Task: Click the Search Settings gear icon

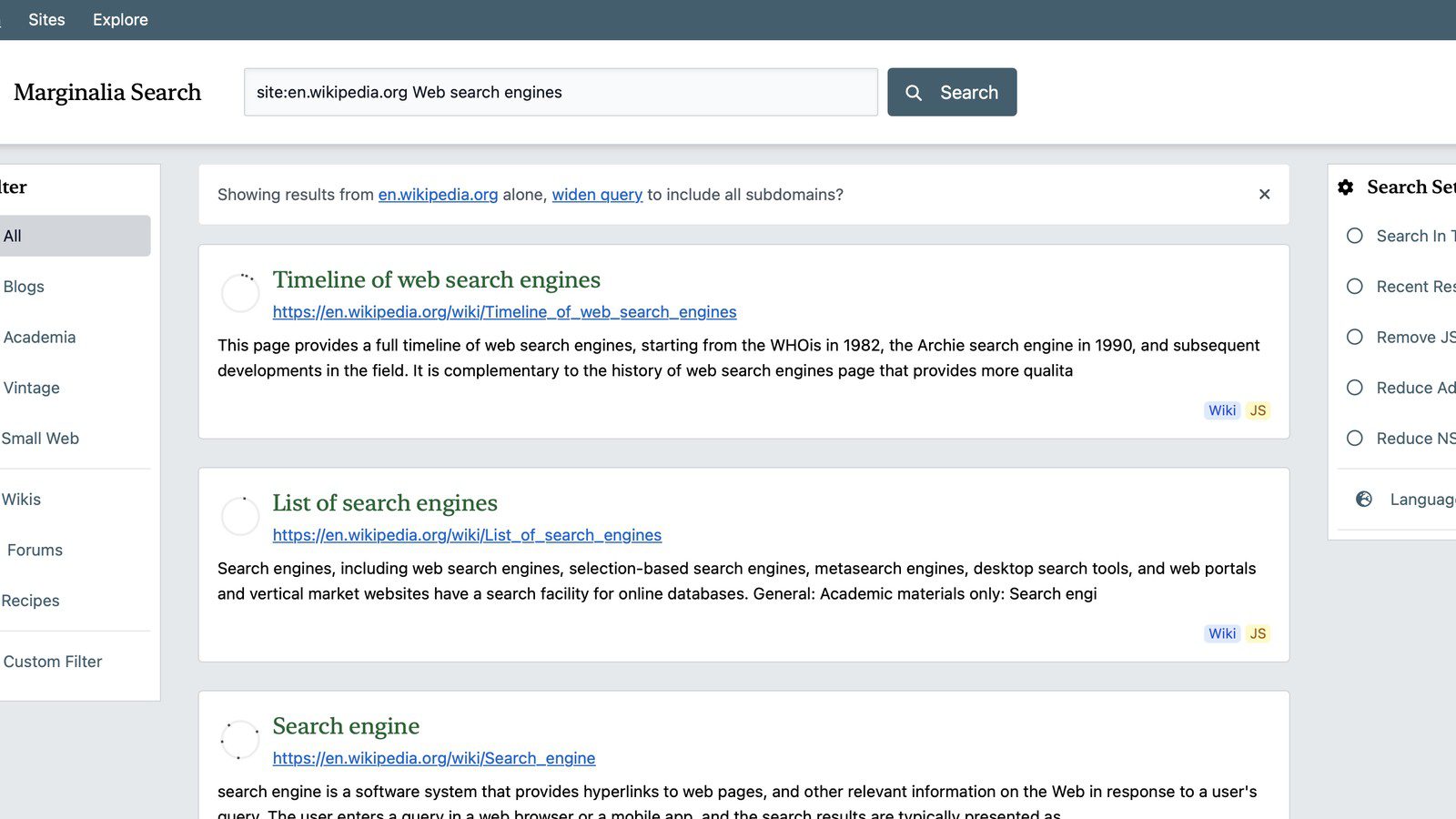Action: pyautogui.click(x=1345, y=187)
